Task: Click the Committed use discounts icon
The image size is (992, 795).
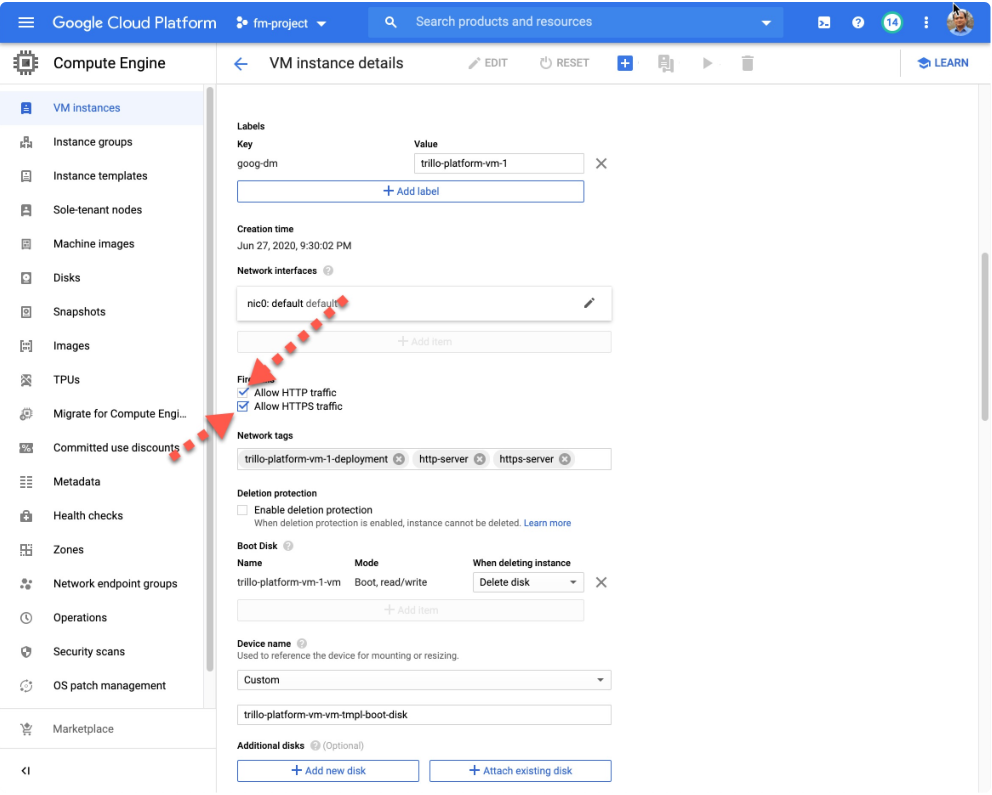Action: [26, 448]
